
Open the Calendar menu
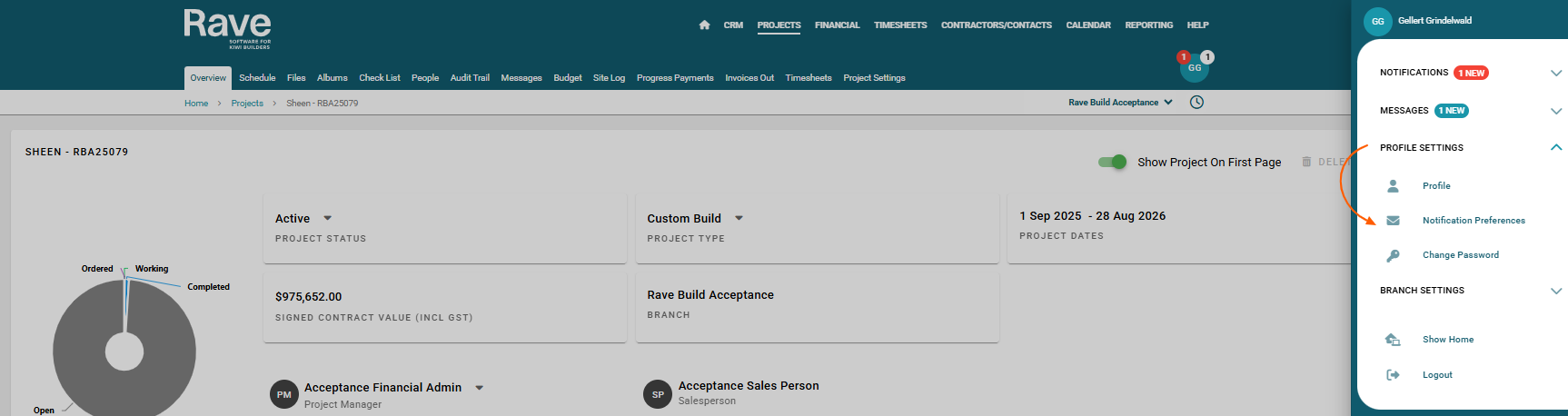click(x=1088, y=25)
